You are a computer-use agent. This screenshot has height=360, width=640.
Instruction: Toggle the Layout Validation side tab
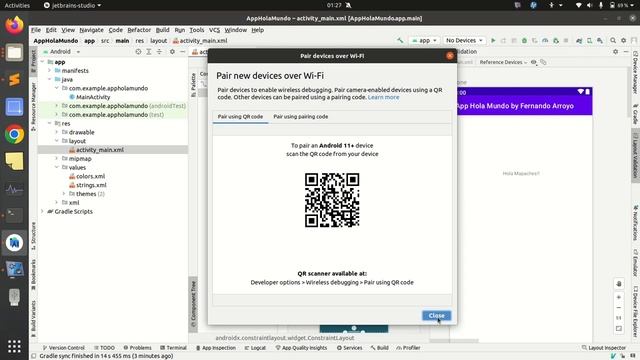point(635,155)
